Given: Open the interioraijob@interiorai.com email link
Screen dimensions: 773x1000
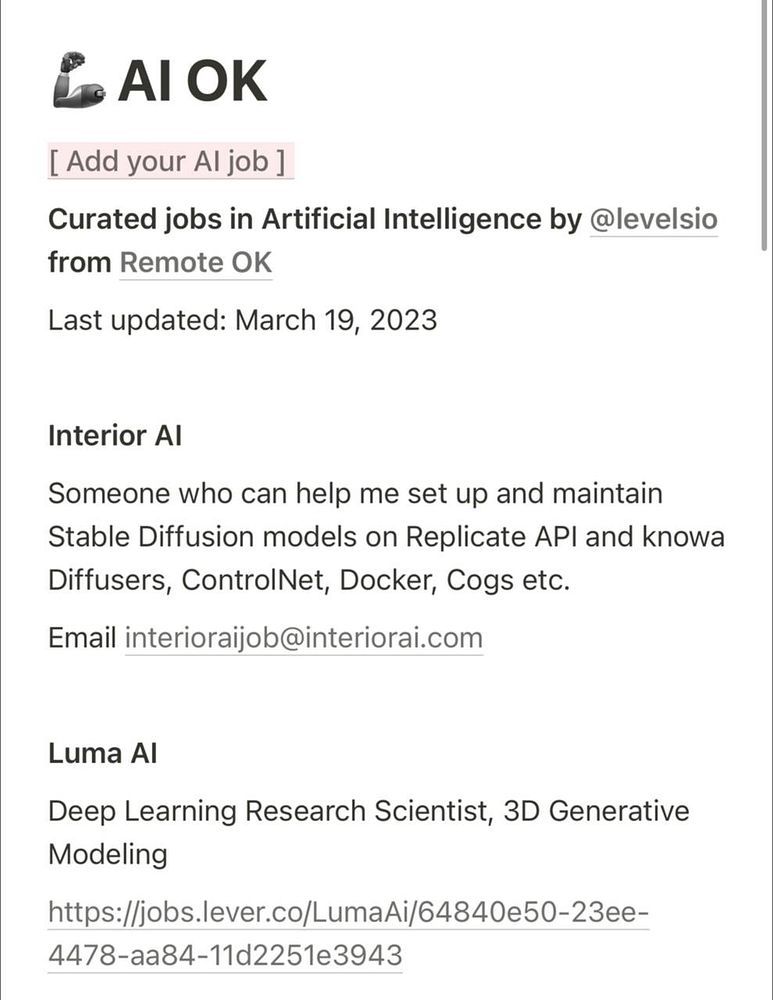Looking at the screenshot, I should (304, 638).
